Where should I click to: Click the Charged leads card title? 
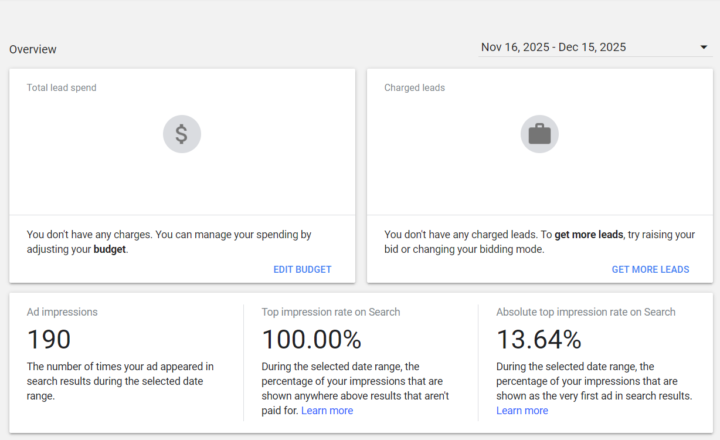click(414, 88)
